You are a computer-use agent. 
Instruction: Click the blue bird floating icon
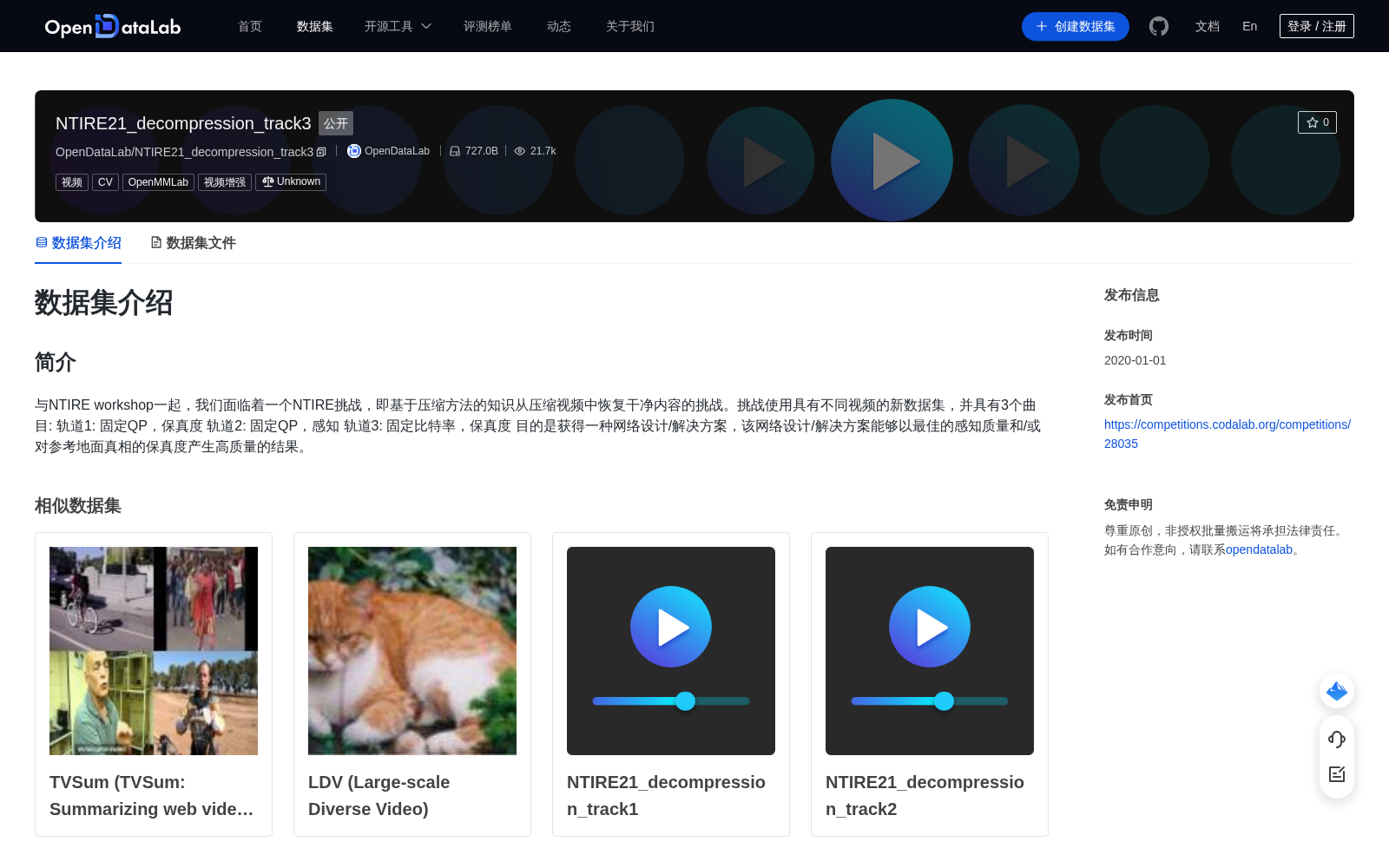[x=1337, y=691]
